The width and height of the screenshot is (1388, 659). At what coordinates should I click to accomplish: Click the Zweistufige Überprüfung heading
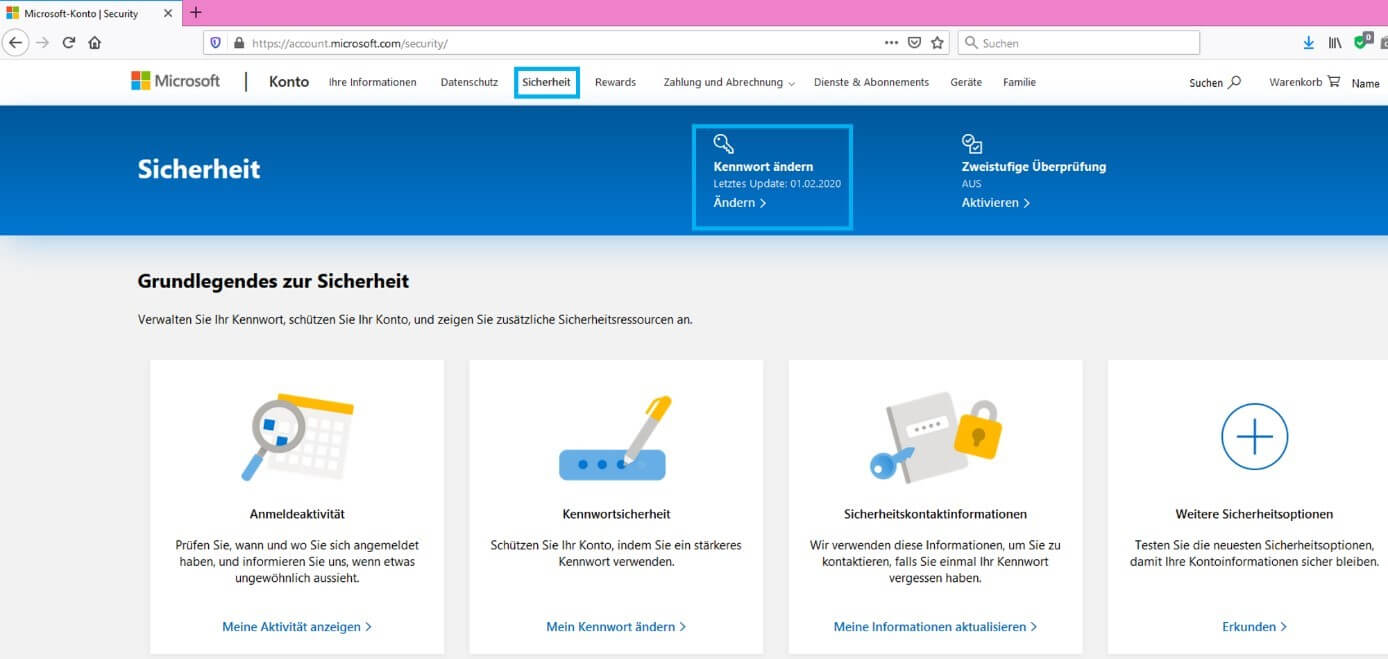(1034, 167)
